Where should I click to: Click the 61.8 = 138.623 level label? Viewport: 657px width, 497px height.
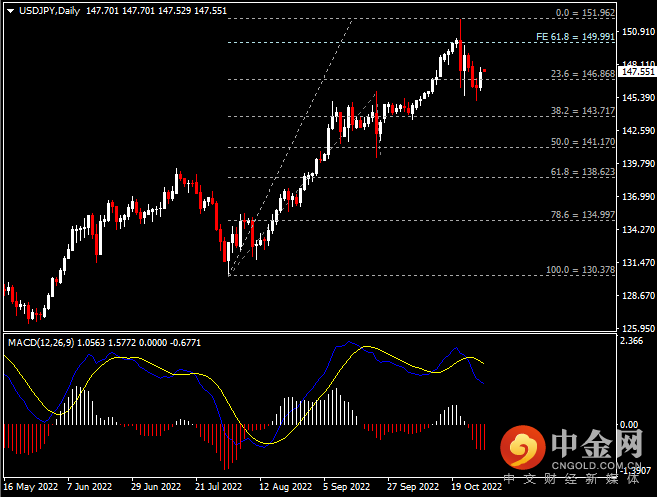tap(582, 172)
